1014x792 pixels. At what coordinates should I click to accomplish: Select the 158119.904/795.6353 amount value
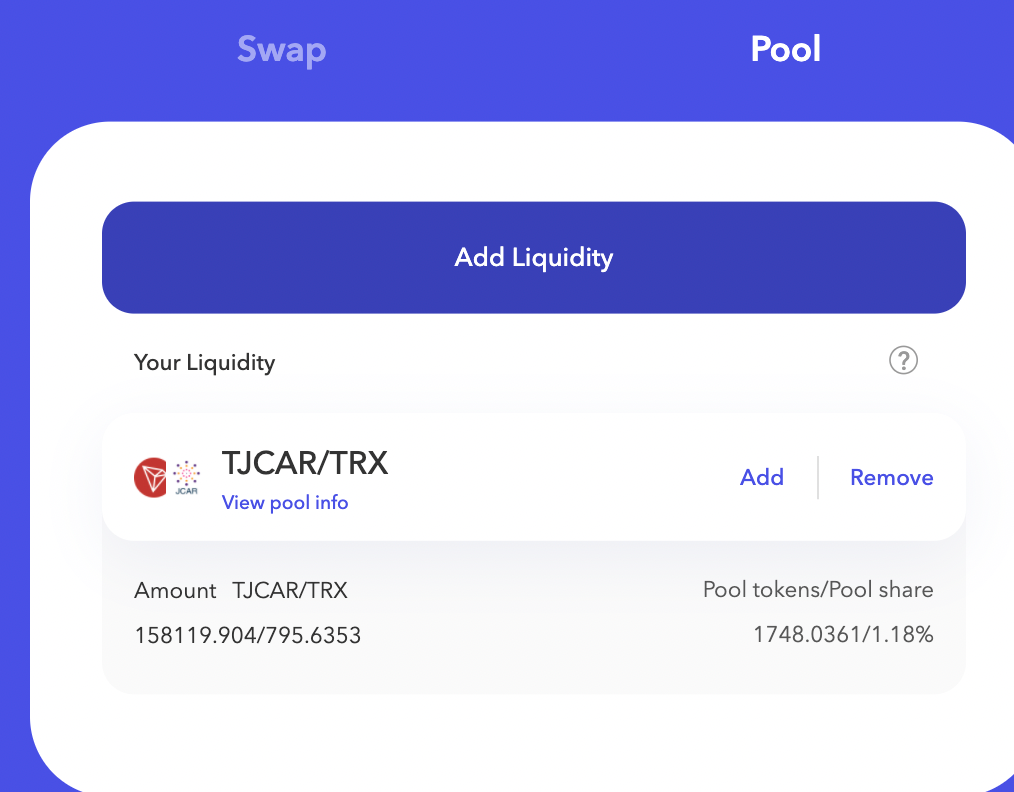tap(248, 636)
